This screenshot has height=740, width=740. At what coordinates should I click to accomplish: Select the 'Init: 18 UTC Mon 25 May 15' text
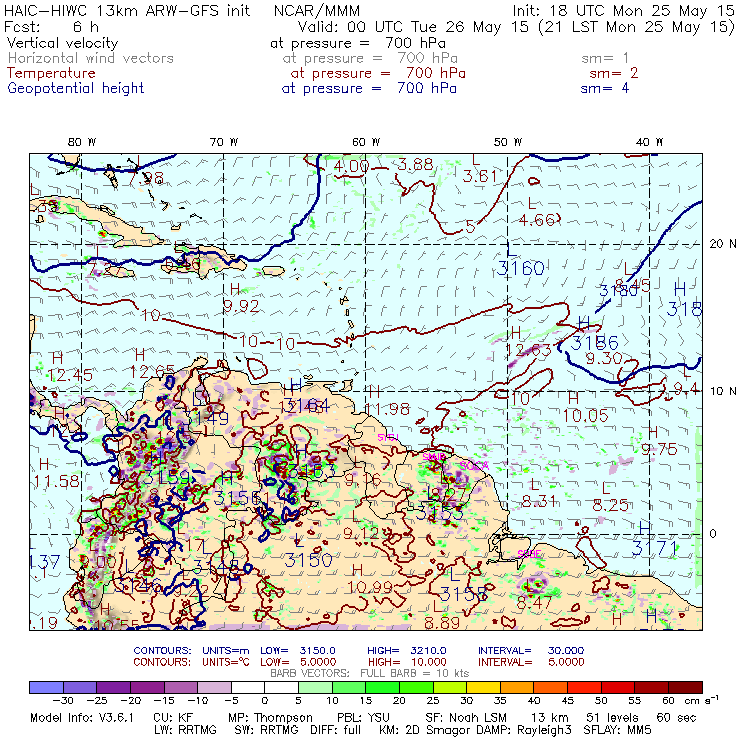click(623, 11)
